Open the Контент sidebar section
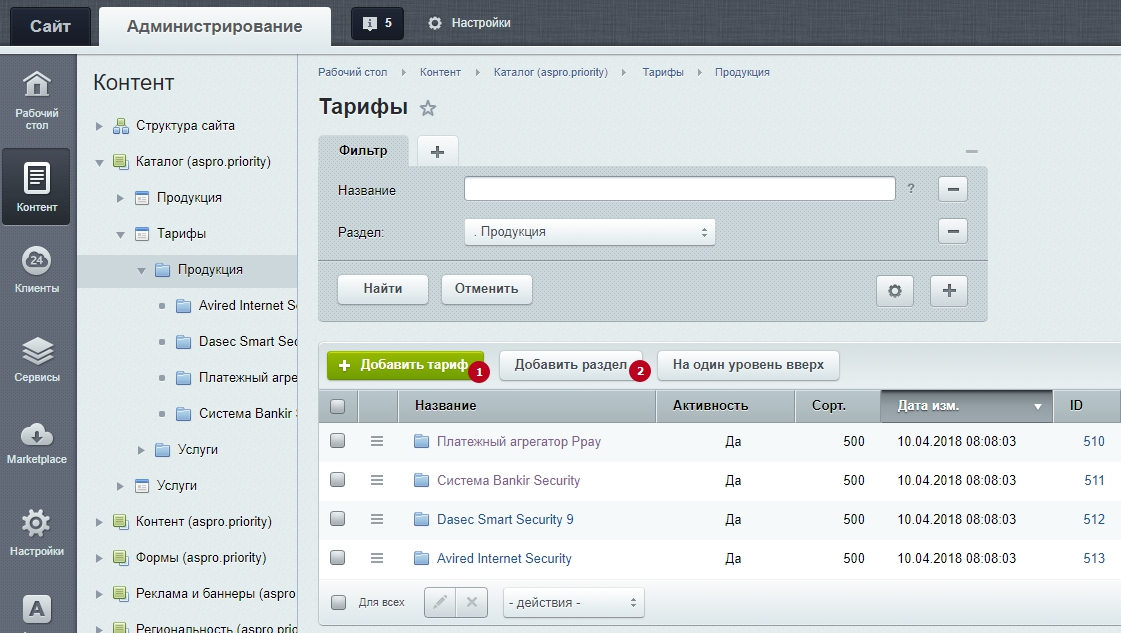Image resolution: width=1121 pixels, height=633 pixels. pos(36,187)
